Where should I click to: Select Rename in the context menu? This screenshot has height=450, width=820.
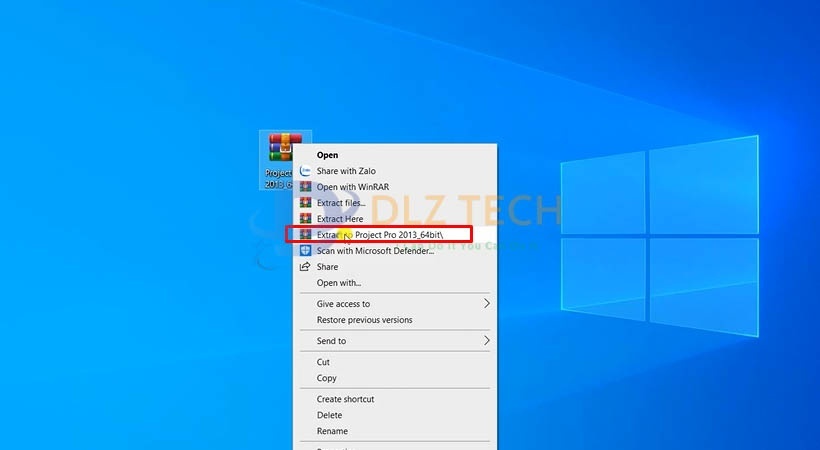(x=395, y=431)
